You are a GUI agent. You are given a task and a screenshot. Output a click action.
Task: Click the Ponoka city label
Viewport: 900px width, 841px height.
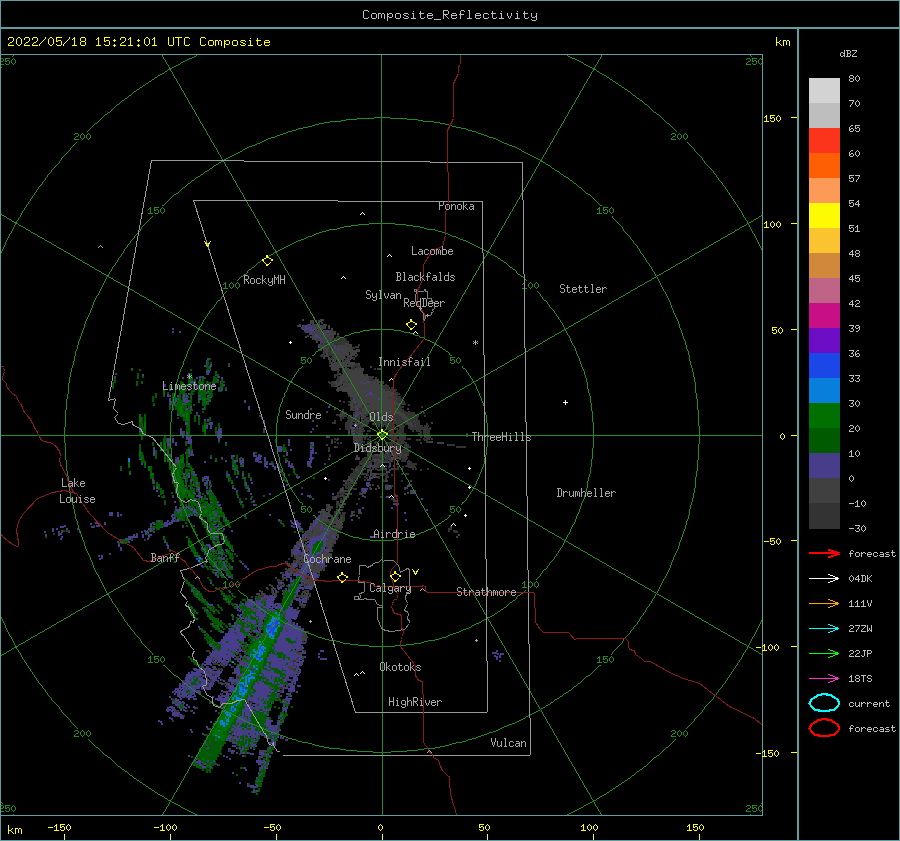456,206
